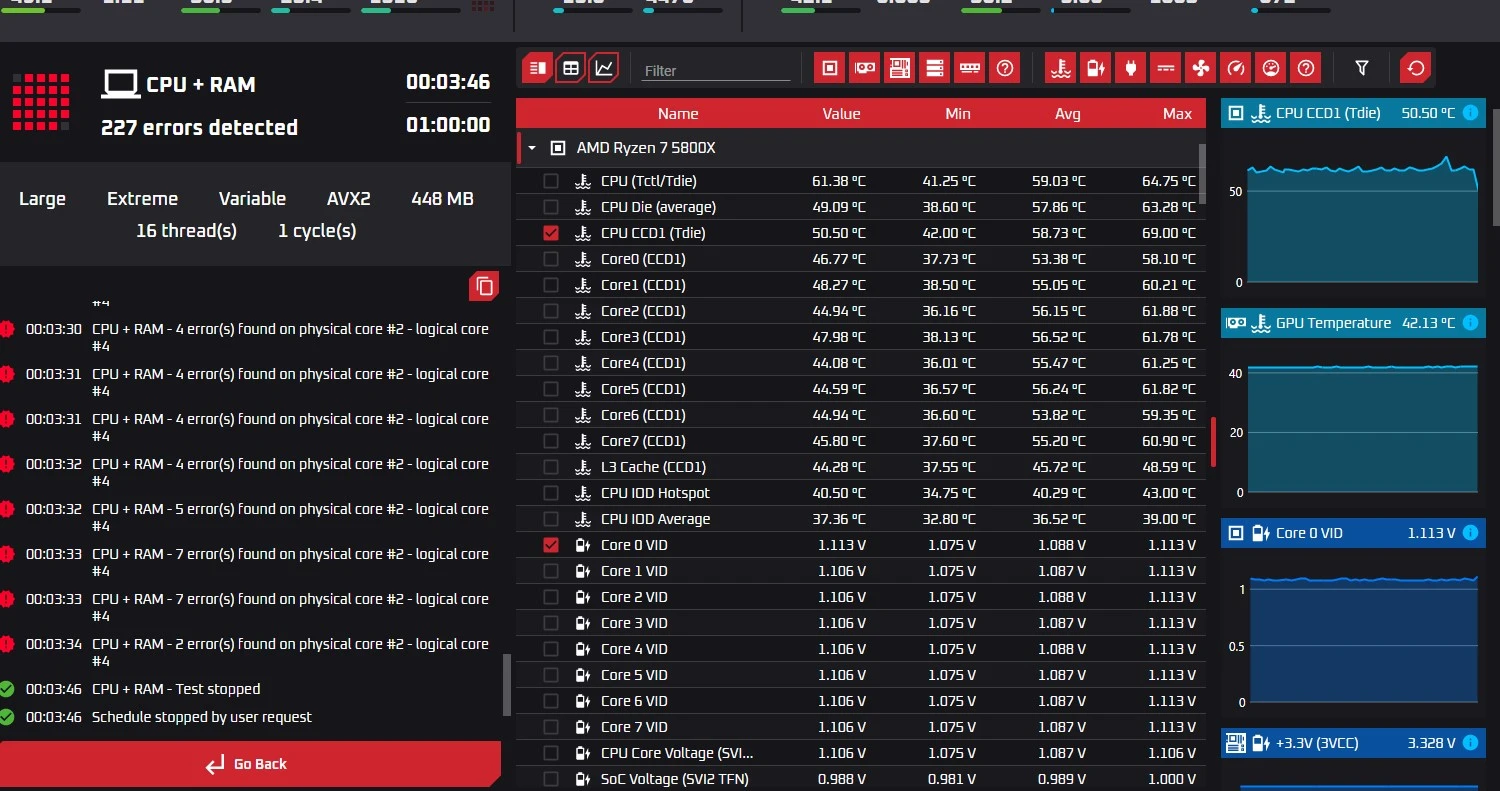1500x791 pixels.
Task: Check the CPU Die (average) checkbox
Action: (x=551, y=207)
